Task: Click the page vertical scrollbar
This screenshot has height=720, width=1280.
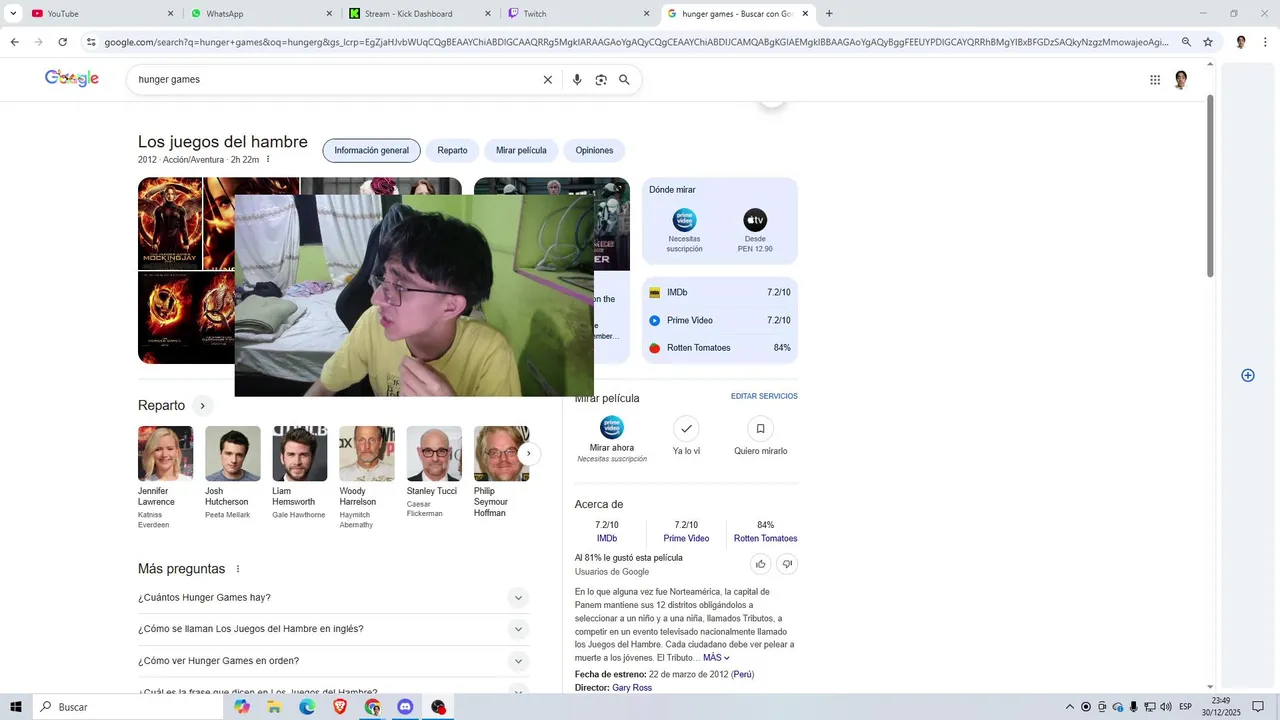Action: pos(1210,186)
